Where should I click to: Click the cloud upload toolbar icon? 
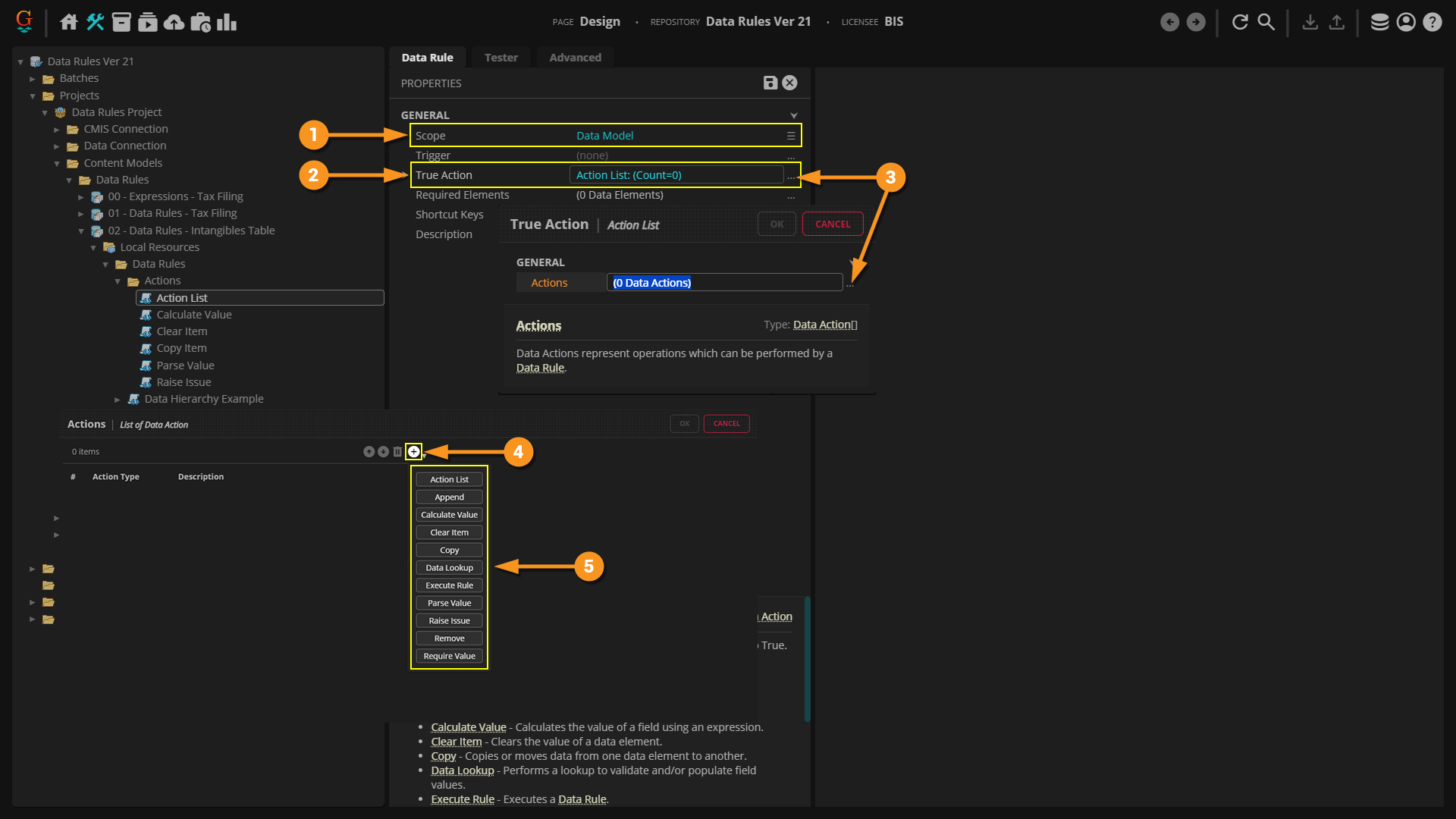point(174,22)
